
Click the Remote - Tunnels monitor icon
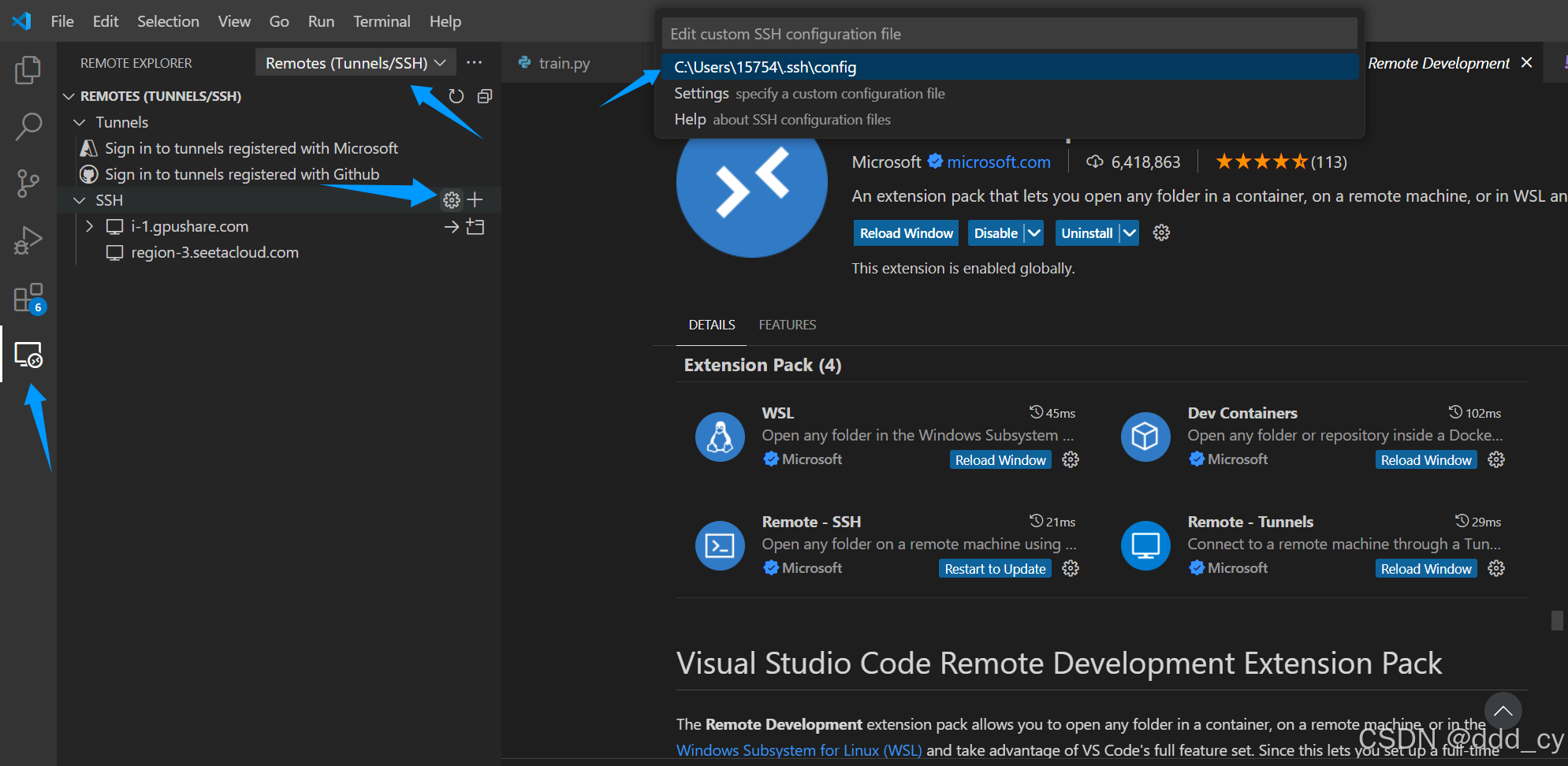pyautogui.click(x=1145, y=545)
